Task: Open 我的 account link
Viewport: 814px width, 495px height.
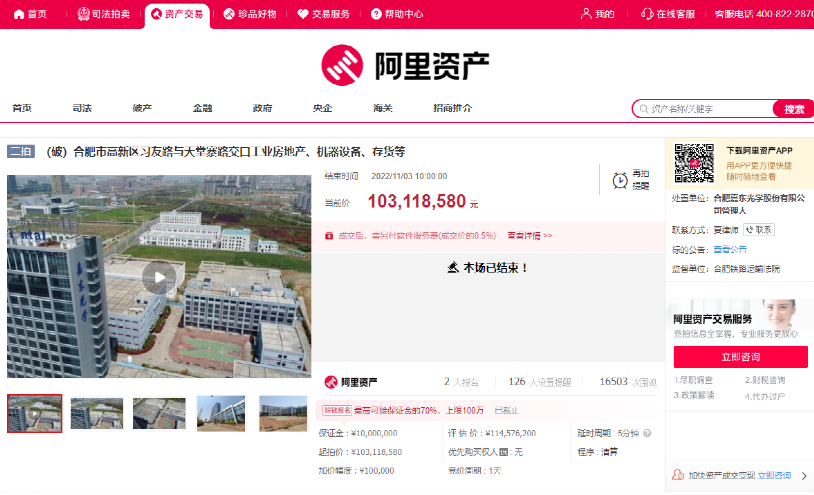Action: (x=598, y=14)
